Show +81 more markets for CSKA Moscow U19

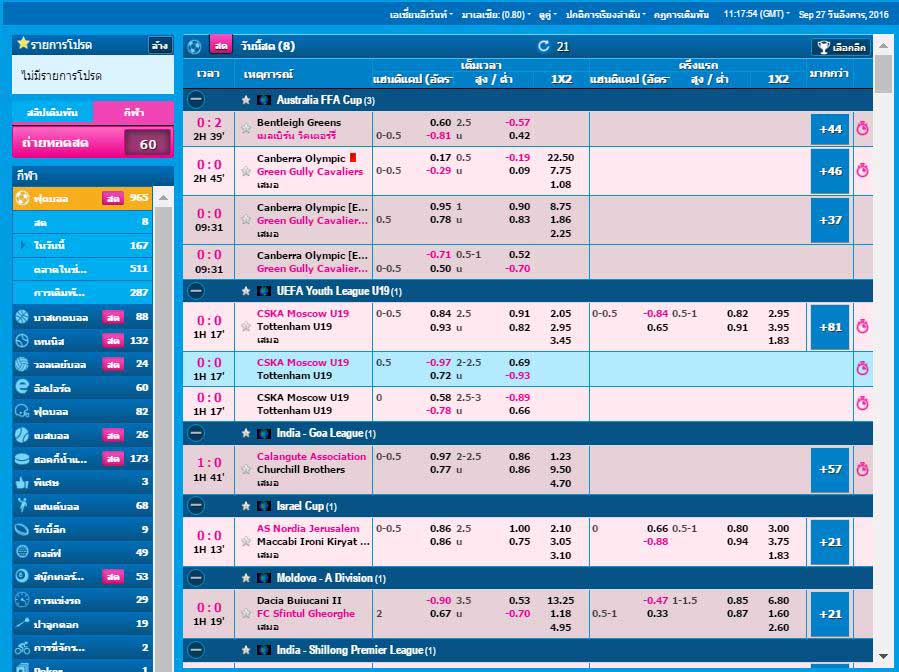(x=830, y=327)
